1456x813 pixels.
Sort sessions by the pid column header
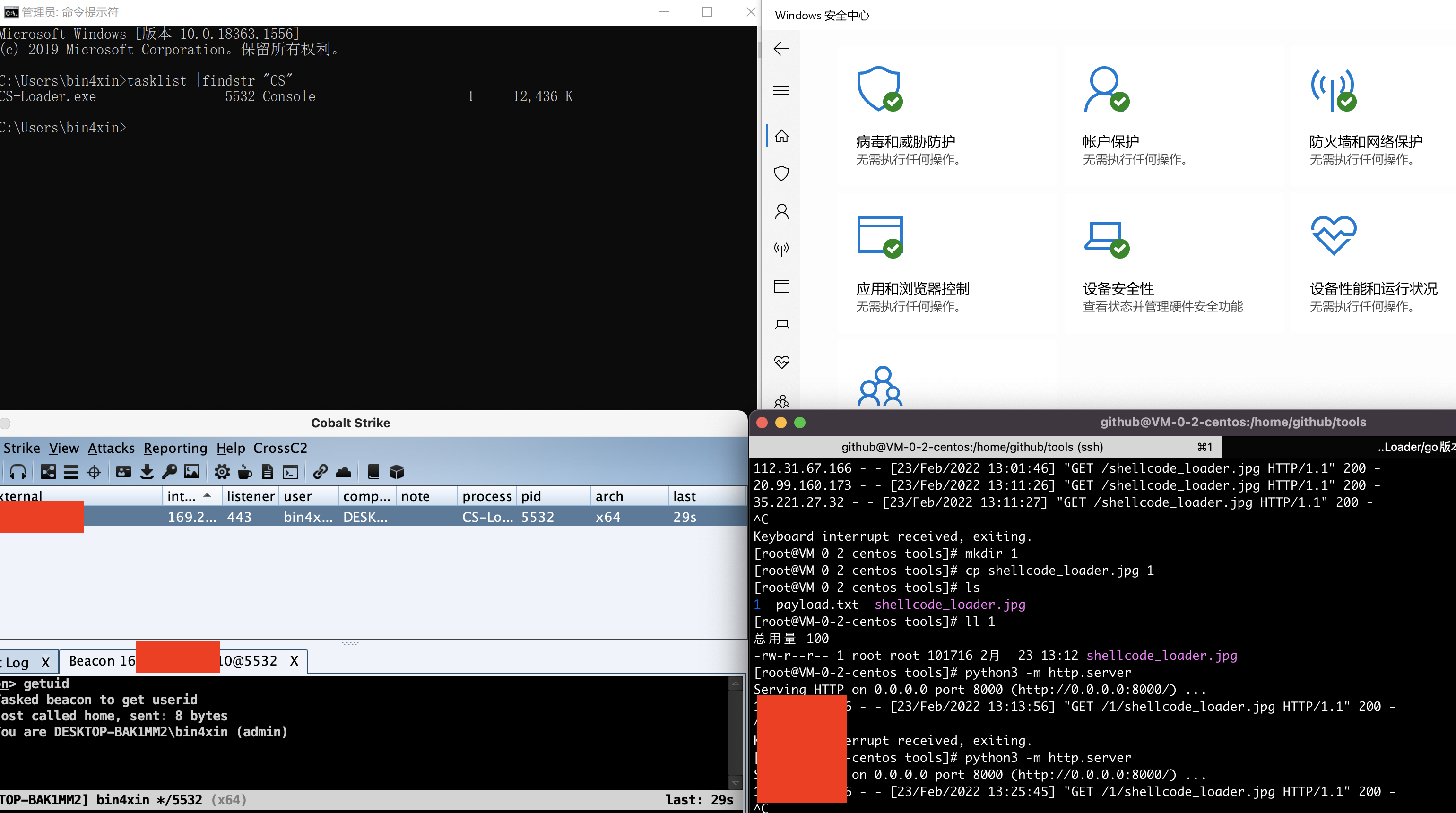click(x=553, y=496)
